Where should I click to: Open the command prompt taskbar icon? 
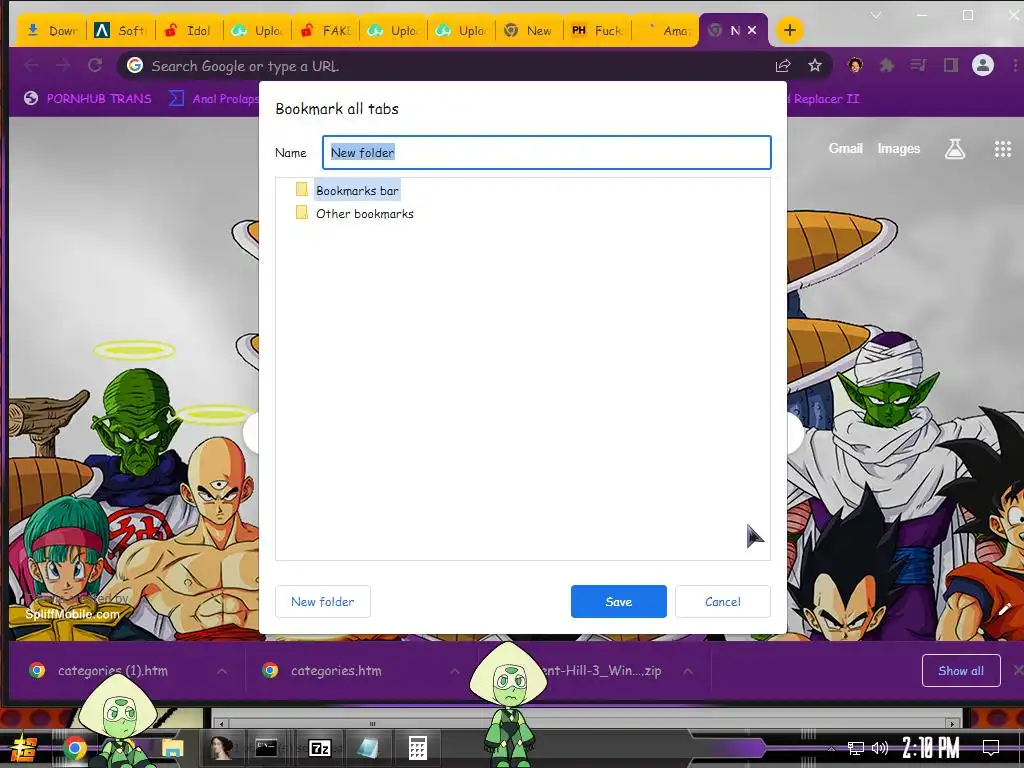tap(266, 748)
